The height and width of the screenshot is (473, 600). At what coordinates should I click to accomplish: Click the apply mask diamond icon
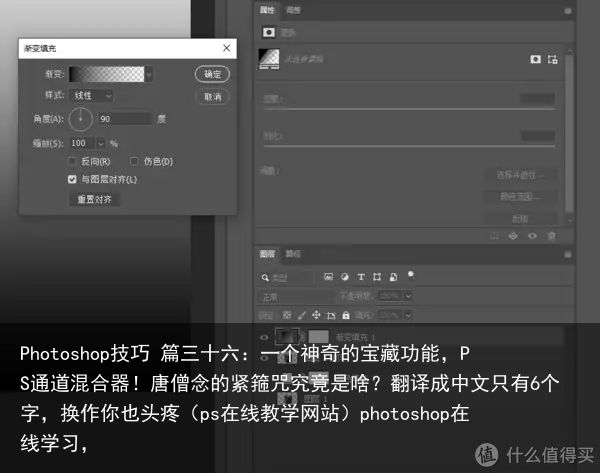click(x=513, y=236)
